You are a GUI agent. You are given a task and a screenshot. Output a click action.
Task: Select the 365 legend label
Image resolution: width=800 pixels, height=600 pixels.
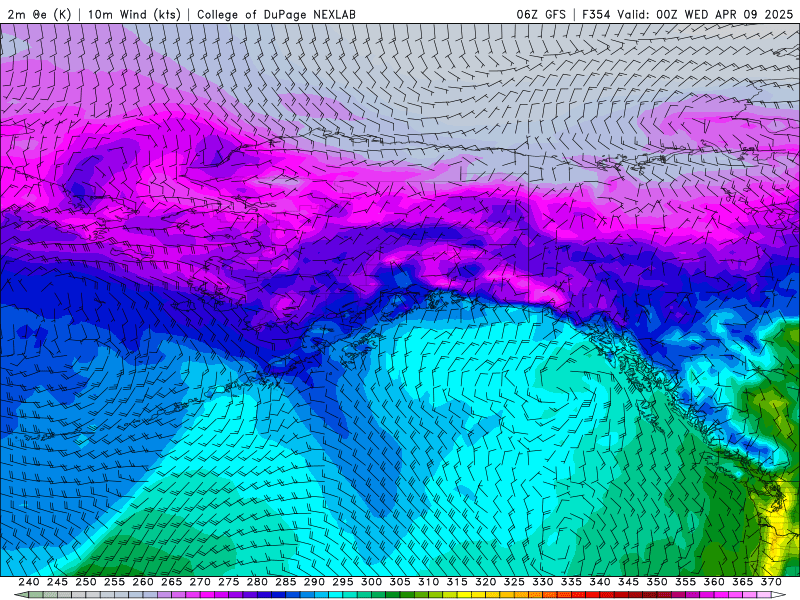[x=743, y=582]
